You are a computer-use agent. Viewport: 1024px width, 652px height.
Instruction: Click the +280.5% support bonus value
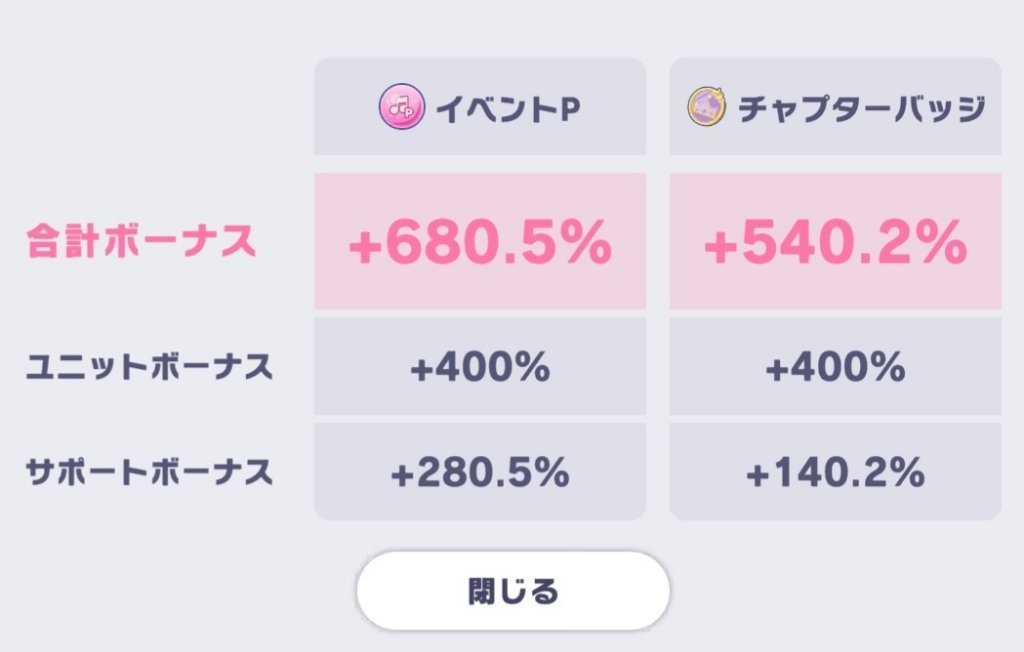point(480,472)
